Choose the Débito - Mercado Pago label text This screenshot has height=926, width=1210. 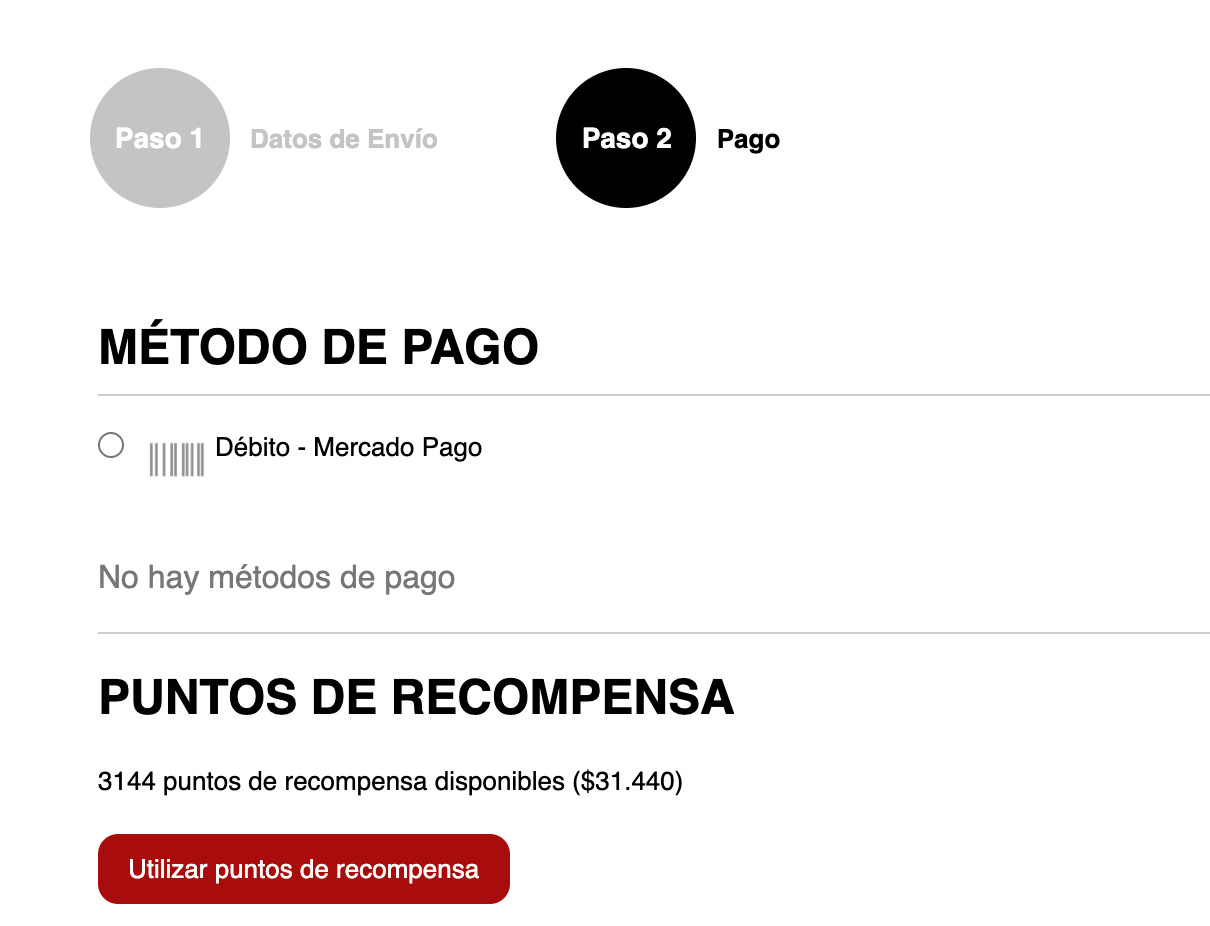tap(349, 447)
